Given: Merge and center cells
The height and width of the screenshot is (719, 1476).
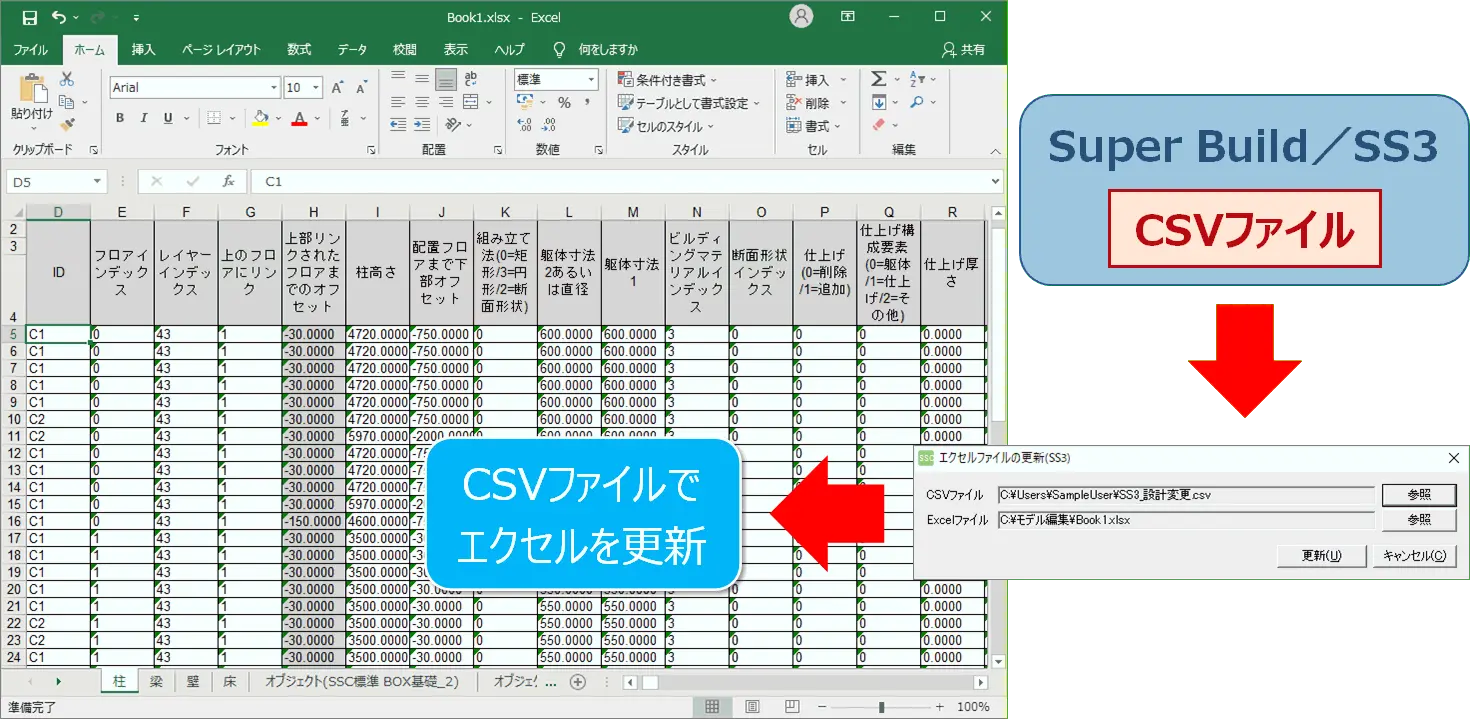Looking at the screenshot, I should [x=471, y=102].
